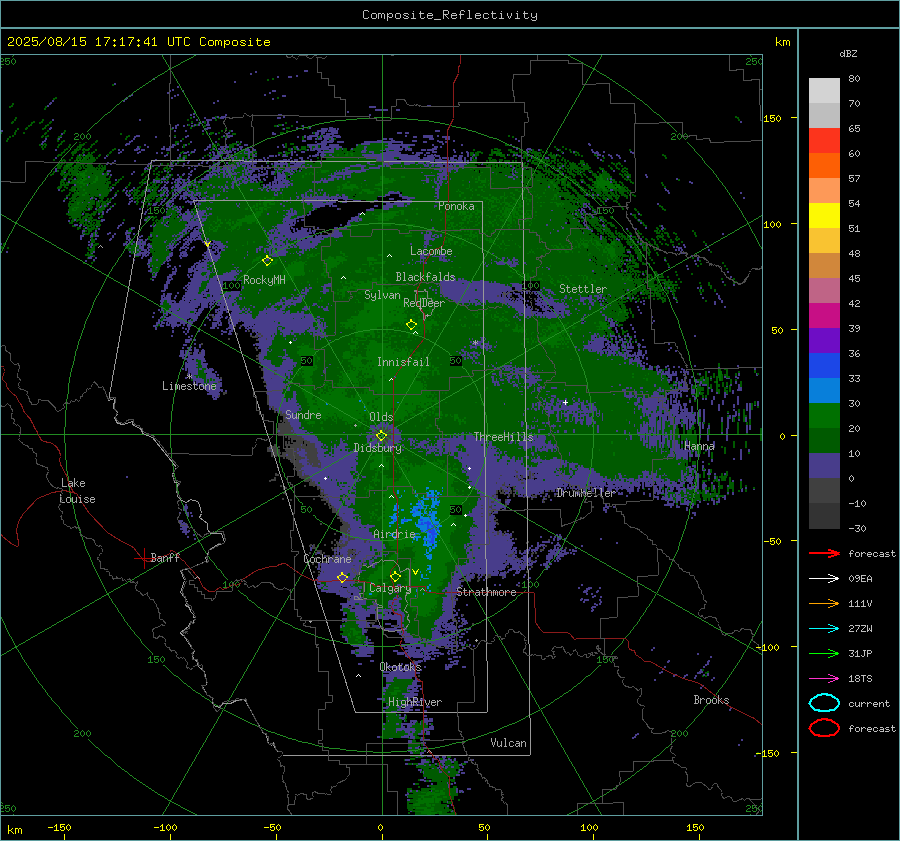Click the Stettler city label
900x841 pixels.
[x=583, y=289]
